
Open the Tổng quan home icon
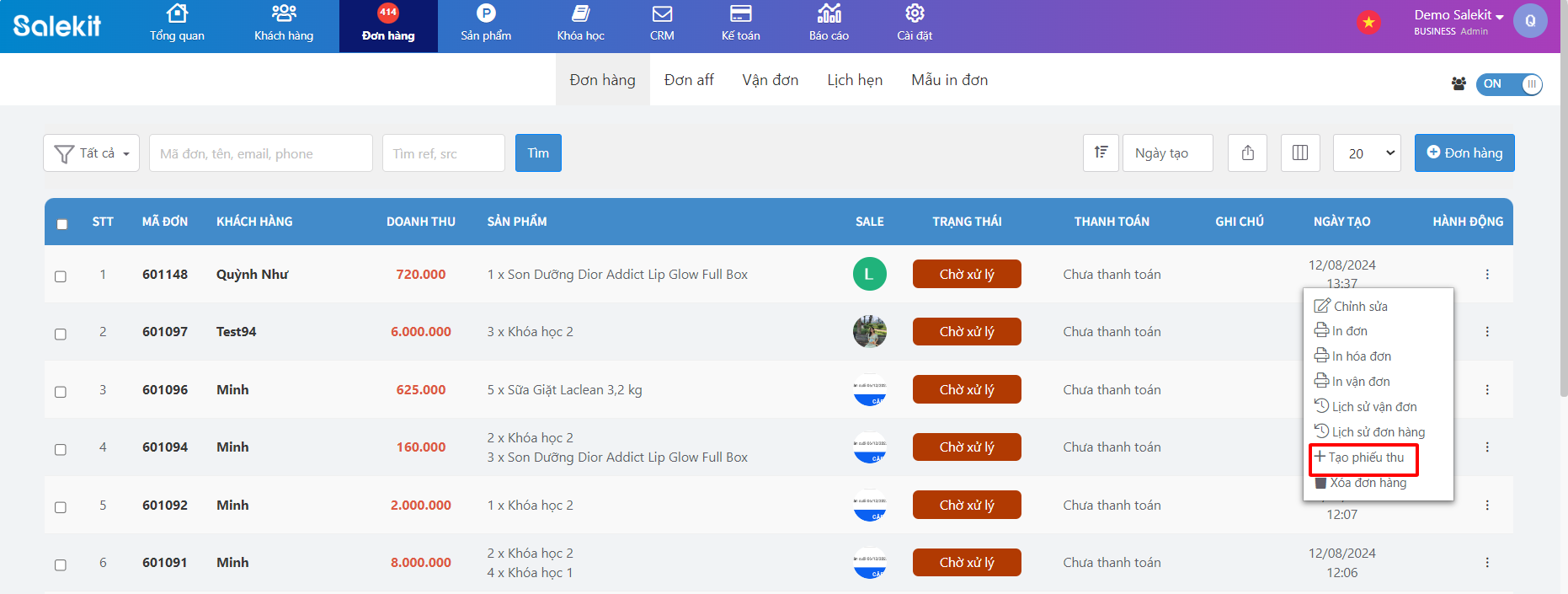[177, 14]
